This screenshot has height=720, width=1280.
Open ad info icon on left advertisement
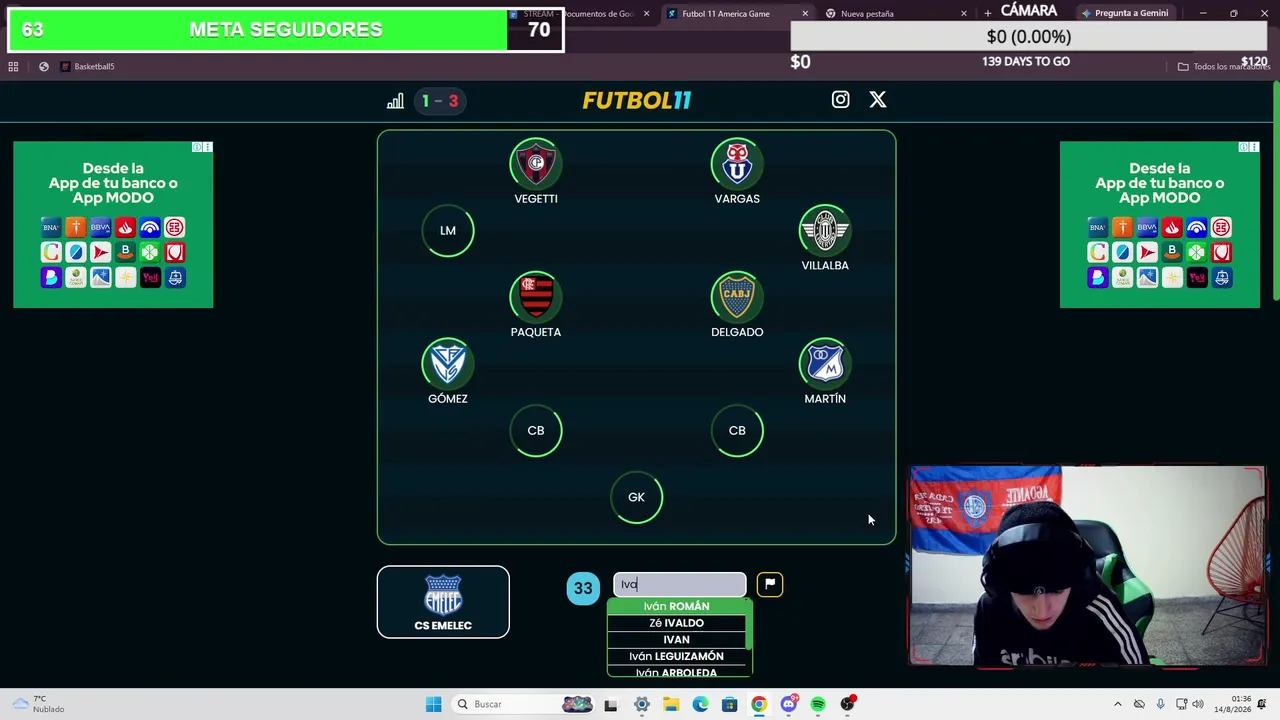(x=198, y=147)
